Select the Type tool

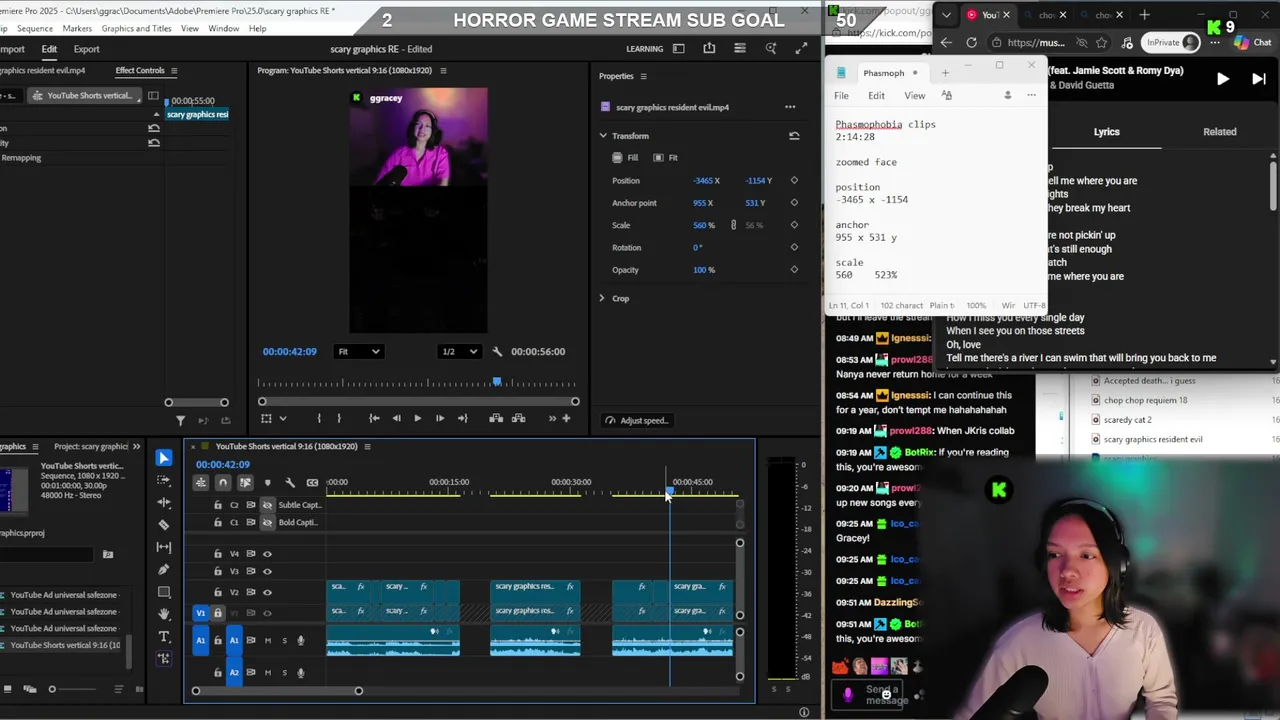point(164,636)
